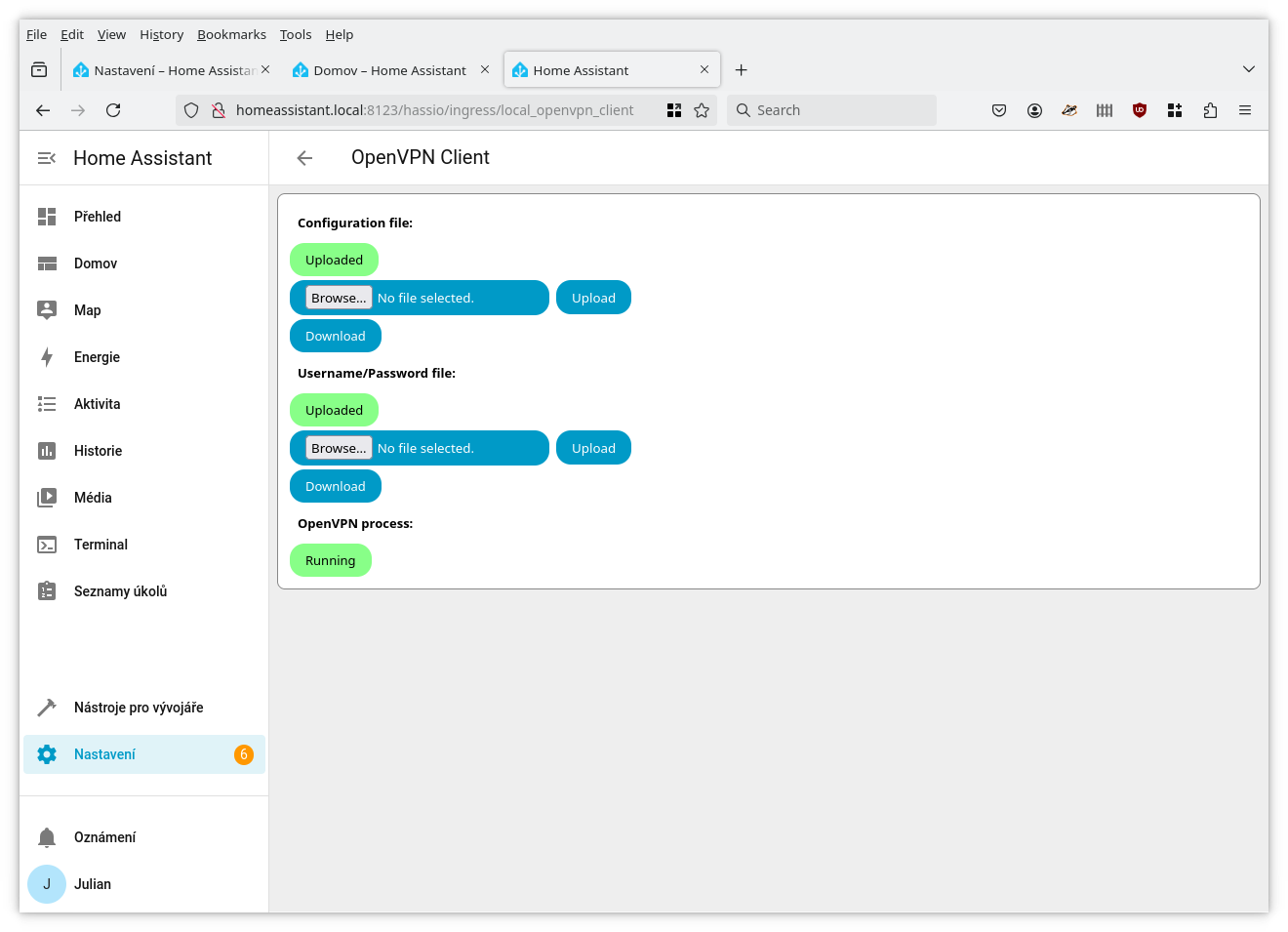Expand the list all tabs chevron

[x=1249, y=69]
